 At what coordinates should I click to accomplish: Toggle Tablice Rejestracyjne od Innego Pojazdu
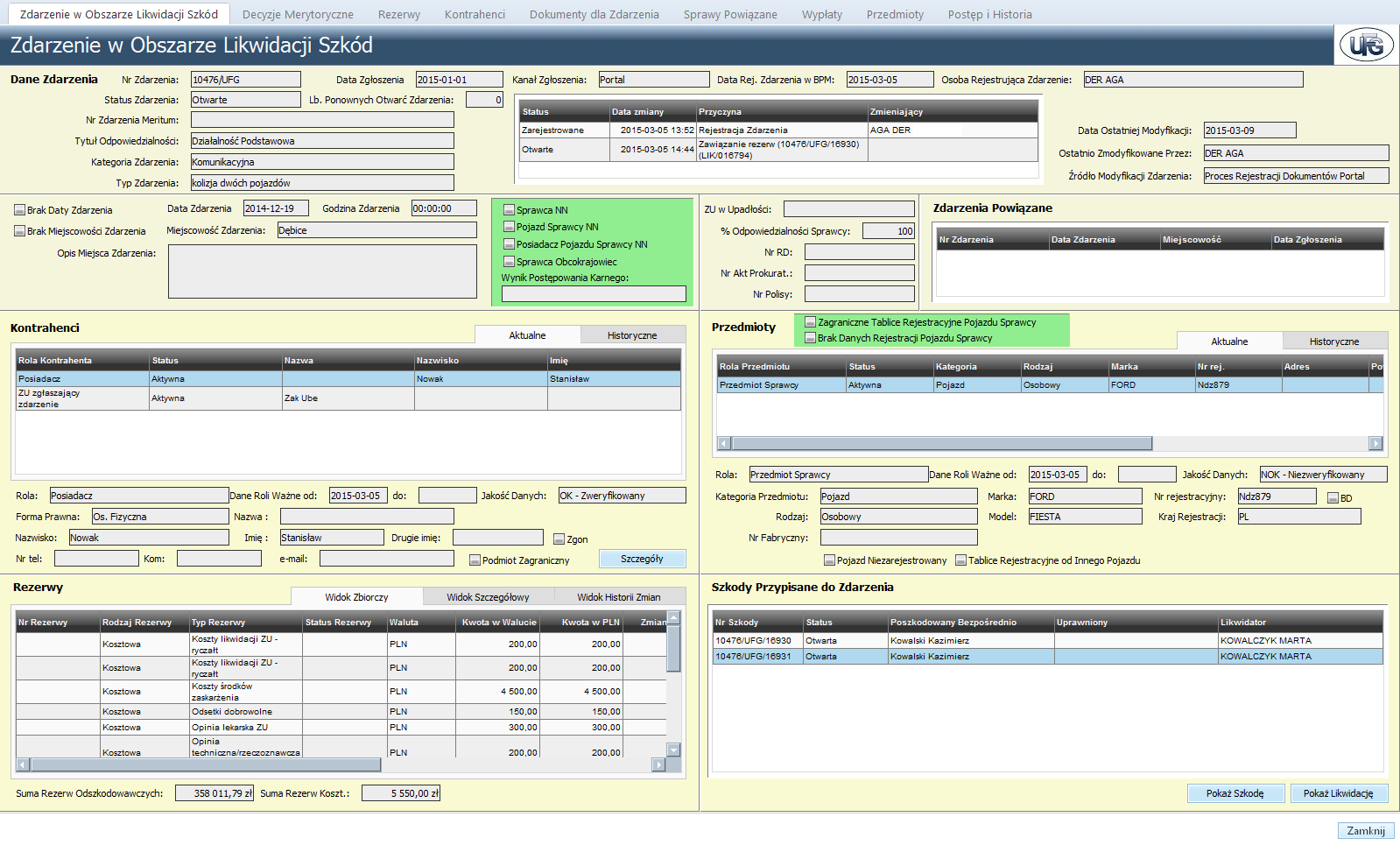[x=960, y=560]
